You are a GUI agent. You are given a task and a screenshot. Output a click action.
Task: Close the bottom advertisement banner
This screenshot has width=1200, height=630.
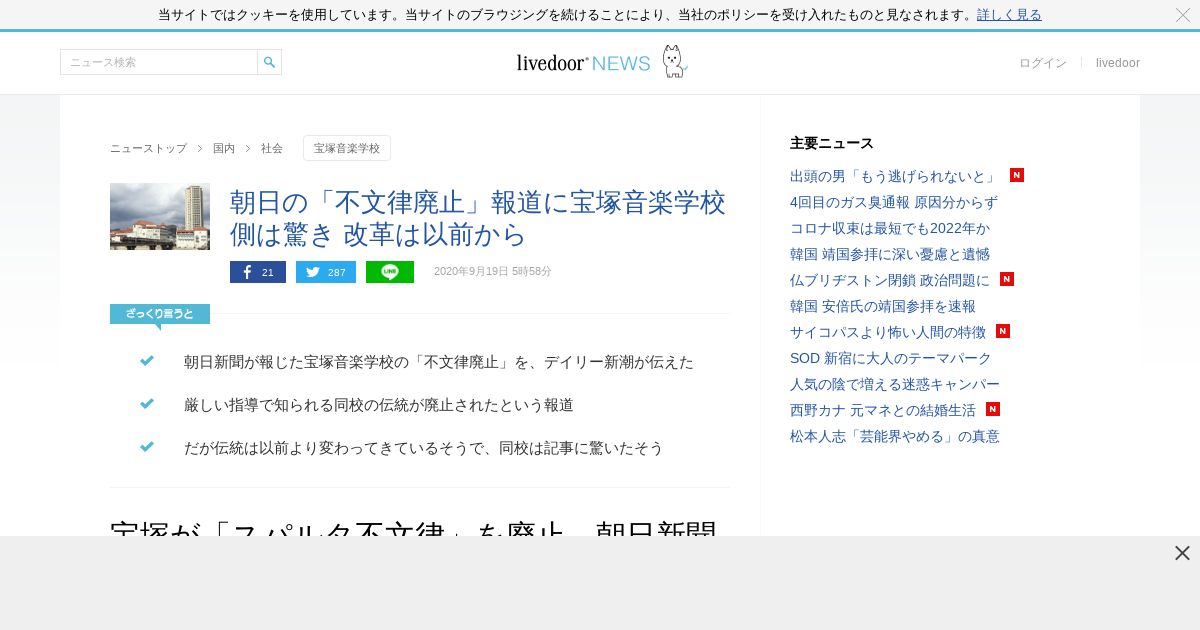point(1182,553)
